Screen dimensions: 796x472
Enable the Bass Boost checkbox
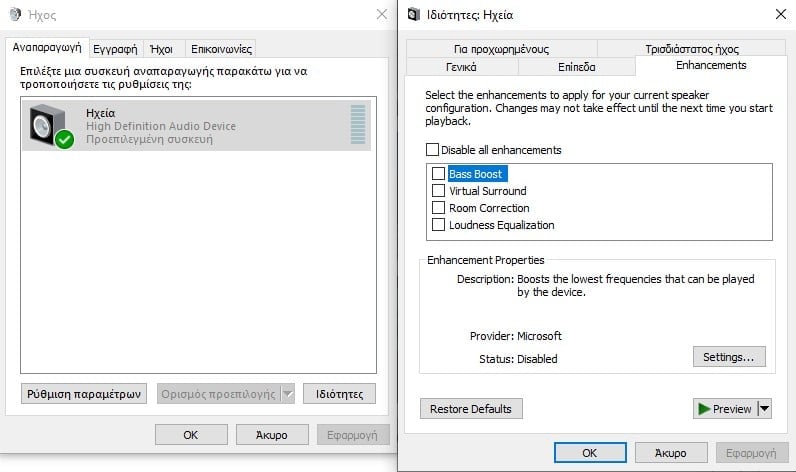point(438,174)
